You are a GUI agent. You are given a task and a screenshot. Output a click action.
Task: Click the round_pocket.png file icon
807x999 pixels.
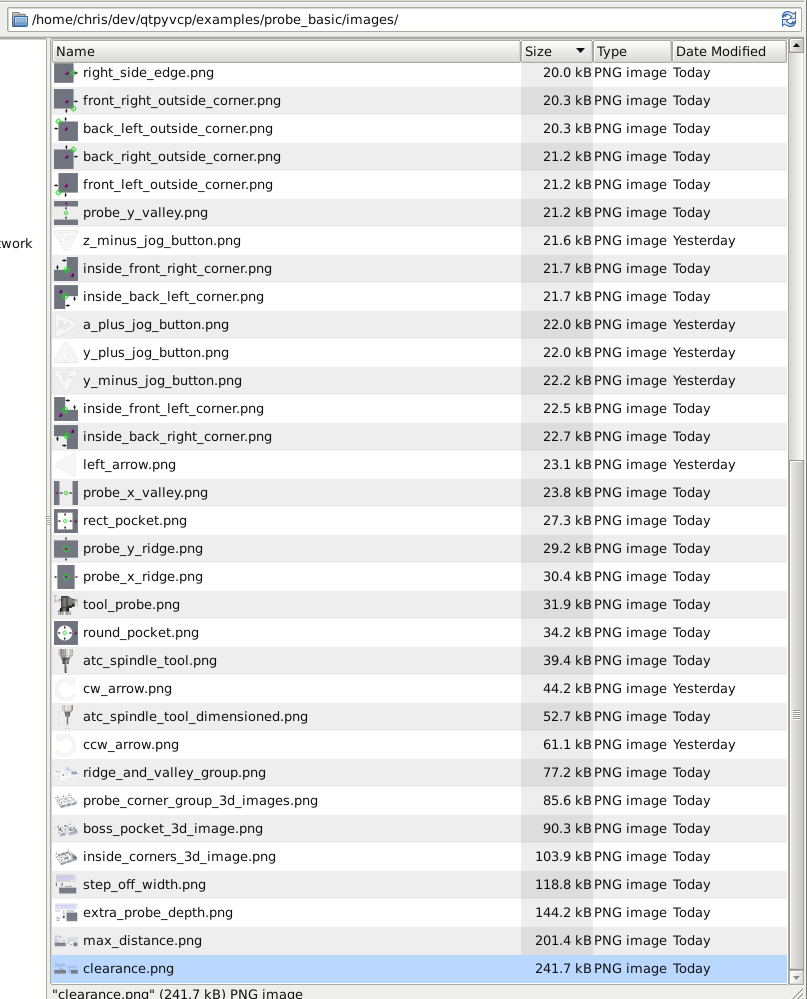click(x=66, y=633)
